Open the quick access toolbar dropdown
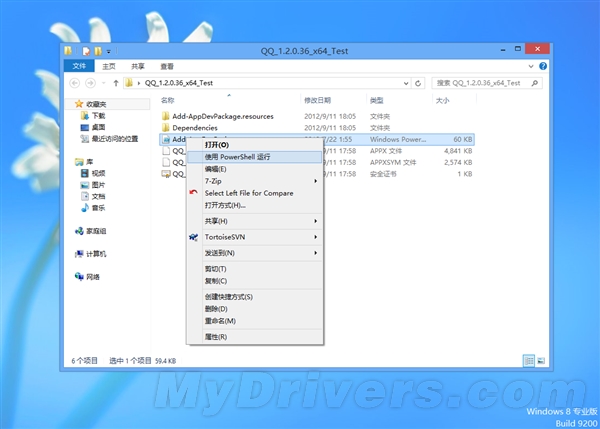 tap(109, 51)
